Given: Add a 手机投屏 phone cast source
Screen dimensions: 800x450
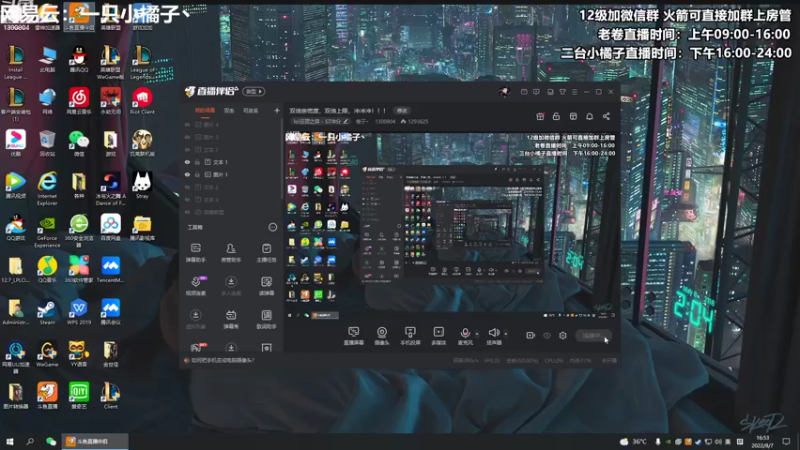Looking at the screenshot, I should coord(410,336).
